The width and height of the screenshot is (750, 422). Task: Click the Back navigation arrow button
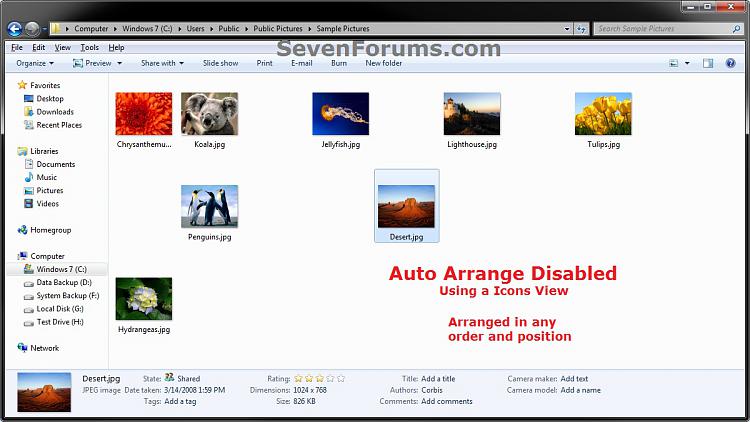click(15, 29)
